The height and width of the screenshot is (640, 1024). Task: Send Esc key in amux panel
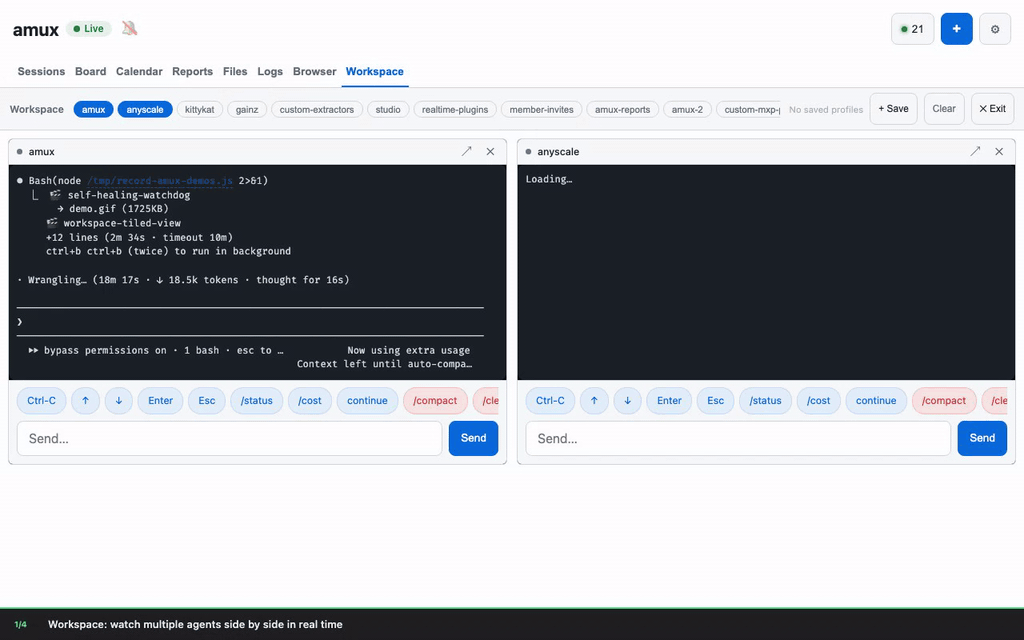pos(207,400)
